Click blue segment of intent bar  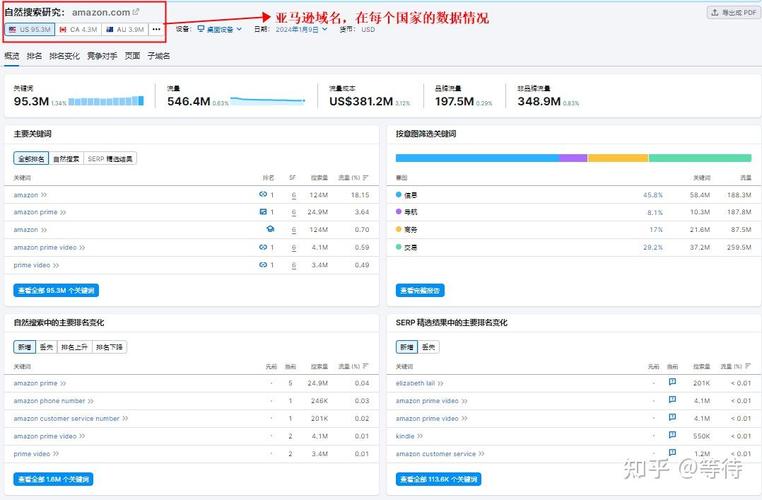pos(477,158)
